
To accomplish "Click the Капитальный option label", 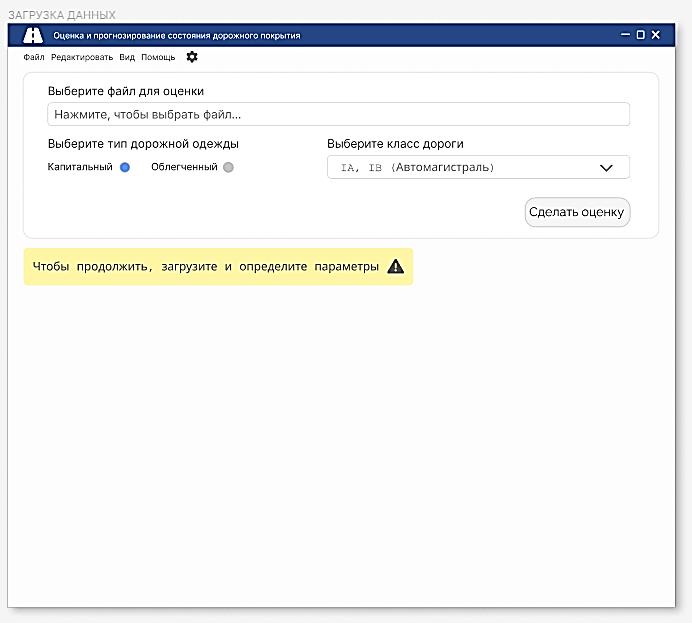I will point(80,167).
